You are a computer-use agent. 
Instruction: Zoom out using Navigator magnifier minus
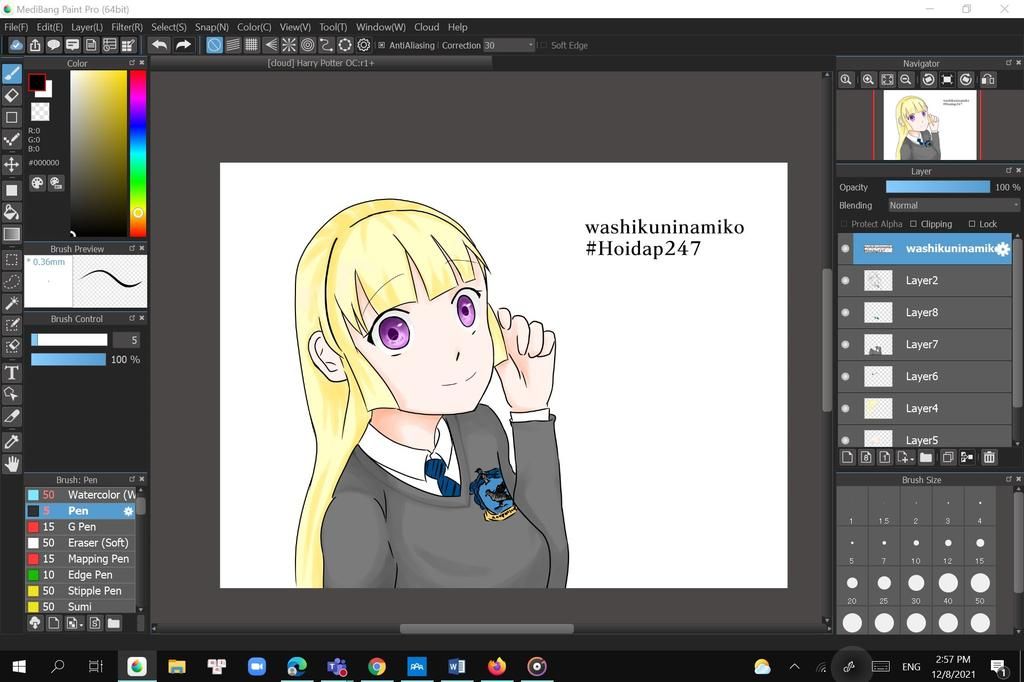pos(906,80)
